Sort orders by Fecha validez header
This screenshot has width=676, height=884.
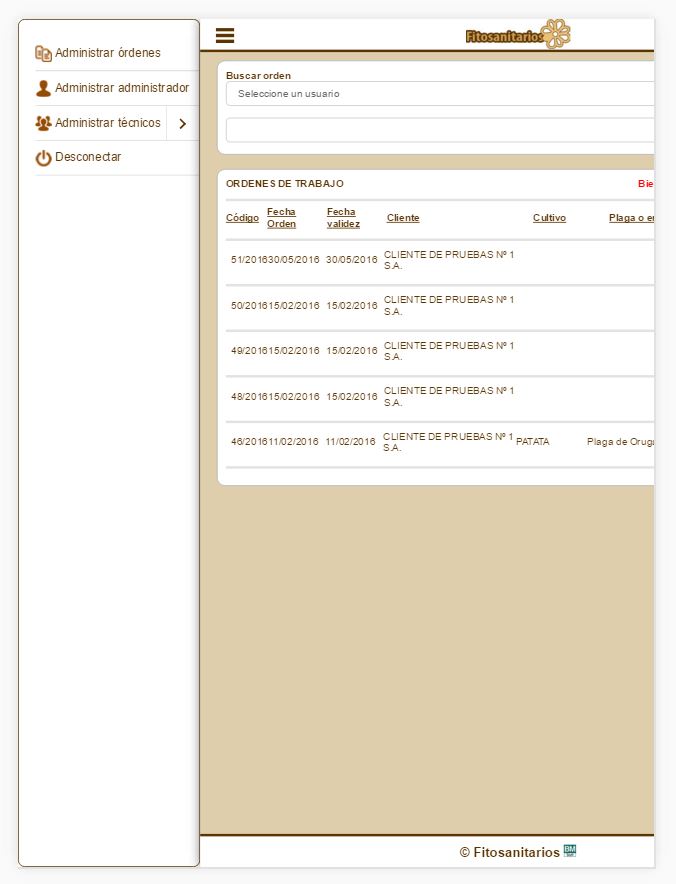point(343,218)
